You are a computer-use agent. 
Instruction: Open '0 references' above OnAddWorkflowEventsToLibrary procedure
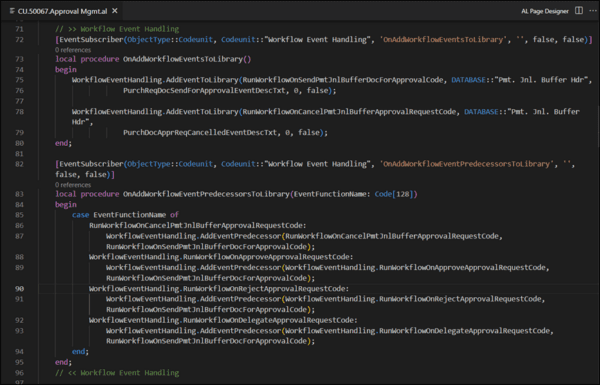(x=73, y=50)
